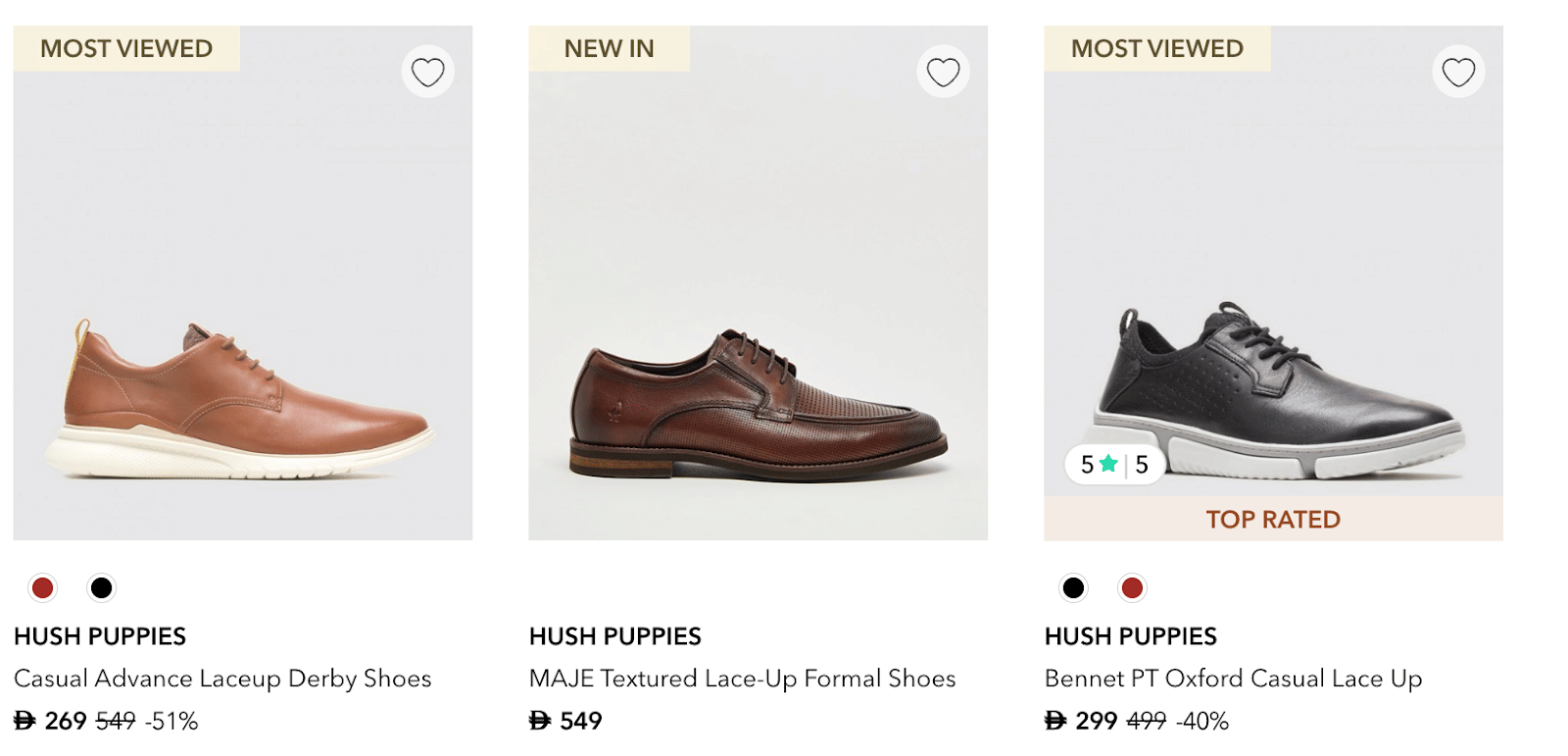Wishlist heart on Casual Advance Derby Shoes

(427, 72)
